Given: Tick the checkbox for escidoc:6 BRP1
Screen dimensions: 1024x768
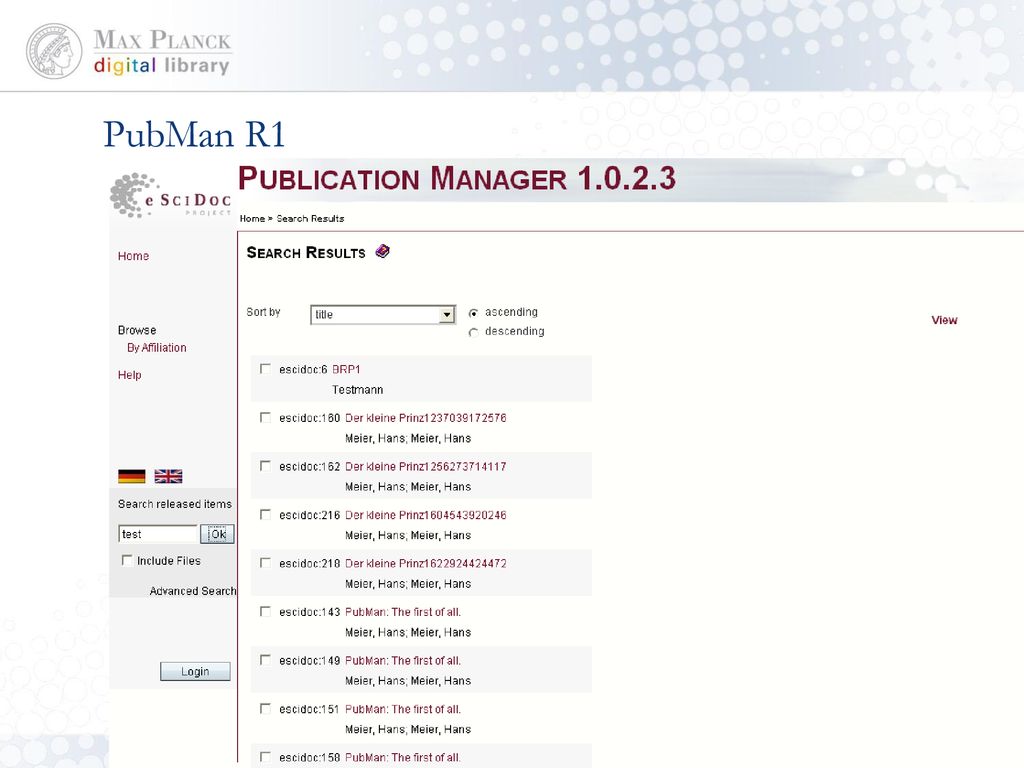Looking at the screenshot, I should click(265, 369).
